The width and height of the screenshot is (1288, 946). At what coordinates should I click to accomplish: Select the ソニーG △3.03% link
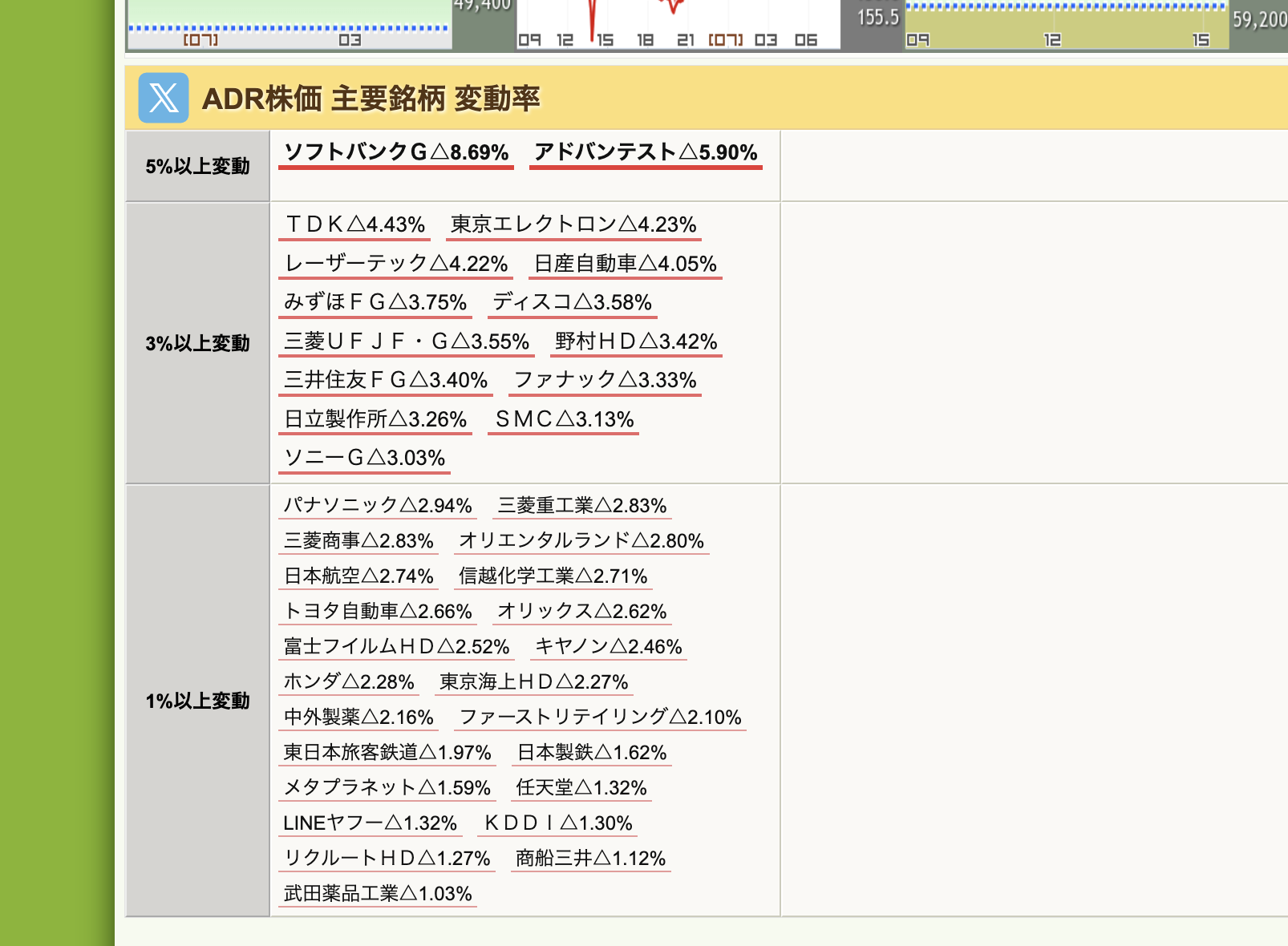point(365,458)
